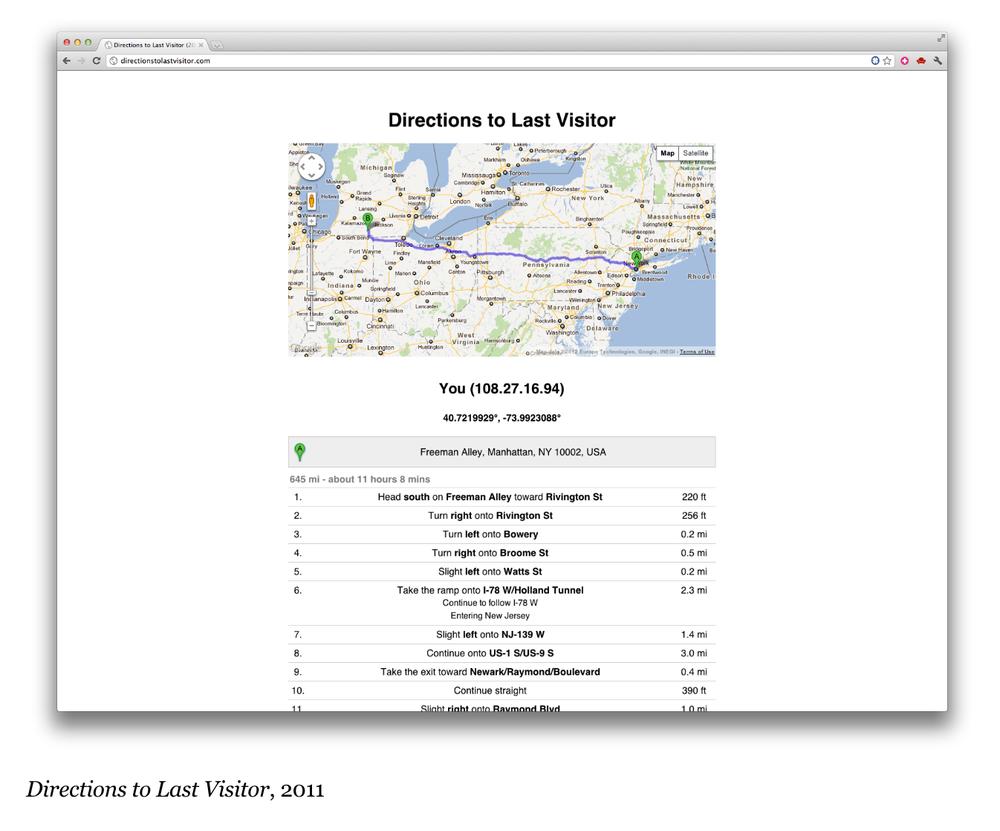This screenshot has width=1000, height=831.
Task: Click the 645 mi - about 11 hours summary
Action: click(360, 479)
